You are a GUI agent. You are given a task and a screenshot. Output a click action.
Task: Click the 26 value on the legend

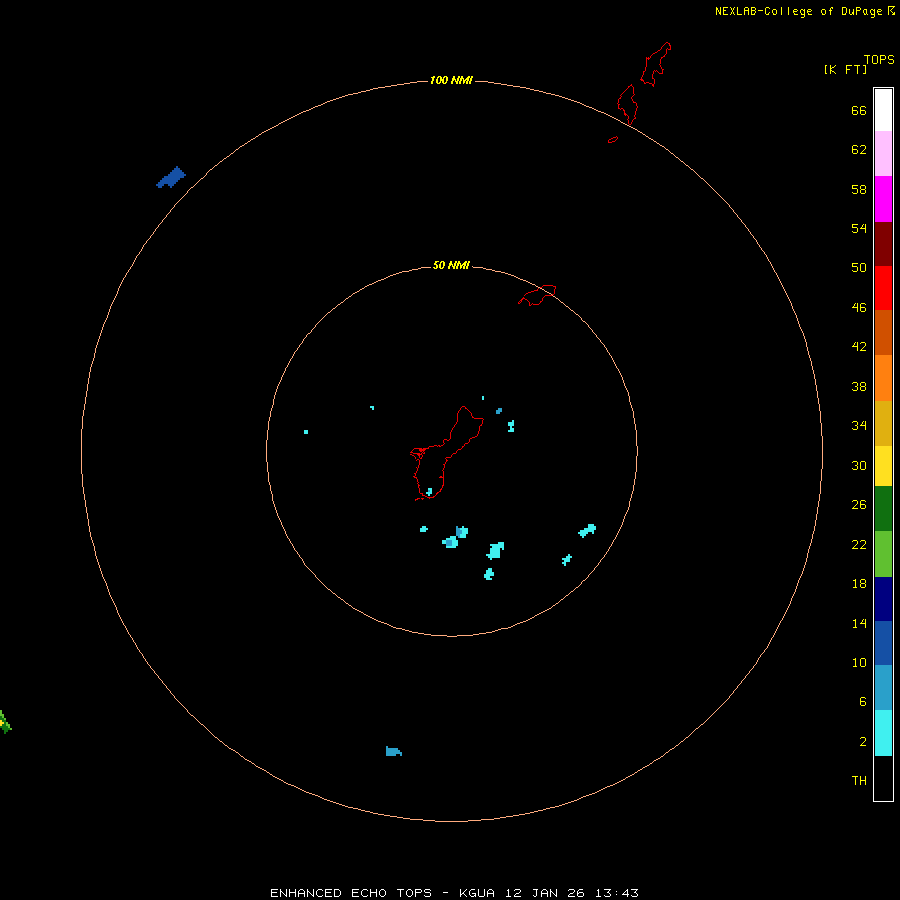point(859,505)
